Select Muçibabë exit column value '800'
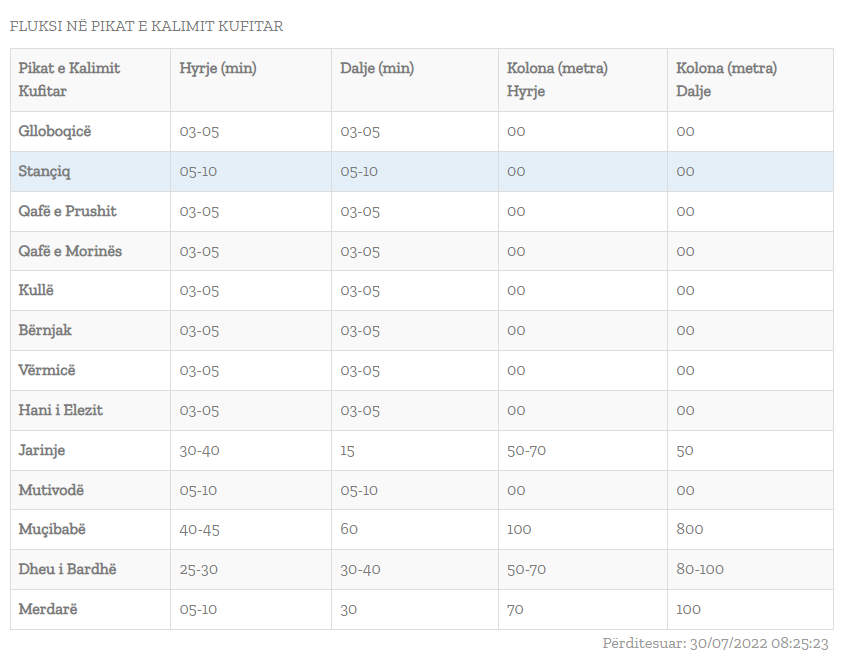845x667 pixels. 690,529
